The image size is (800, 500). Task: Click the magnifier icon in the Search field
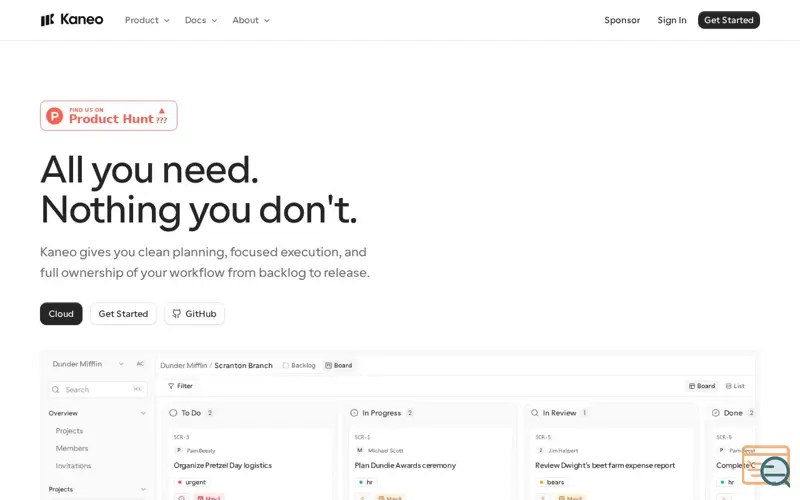point(56,389)
